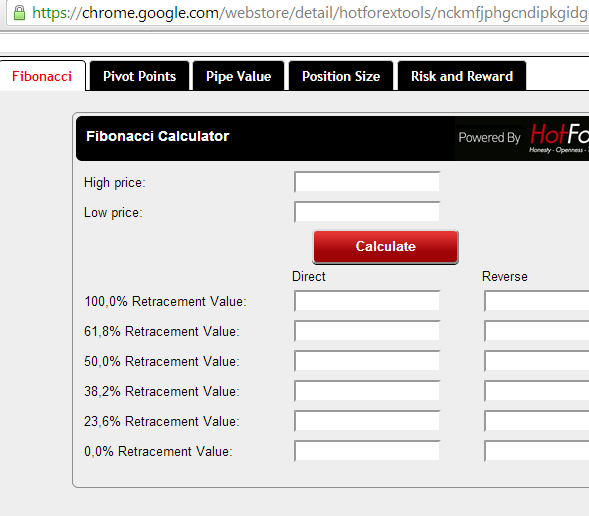Click the Direct column label
The image size is (589, 516).
308,276
